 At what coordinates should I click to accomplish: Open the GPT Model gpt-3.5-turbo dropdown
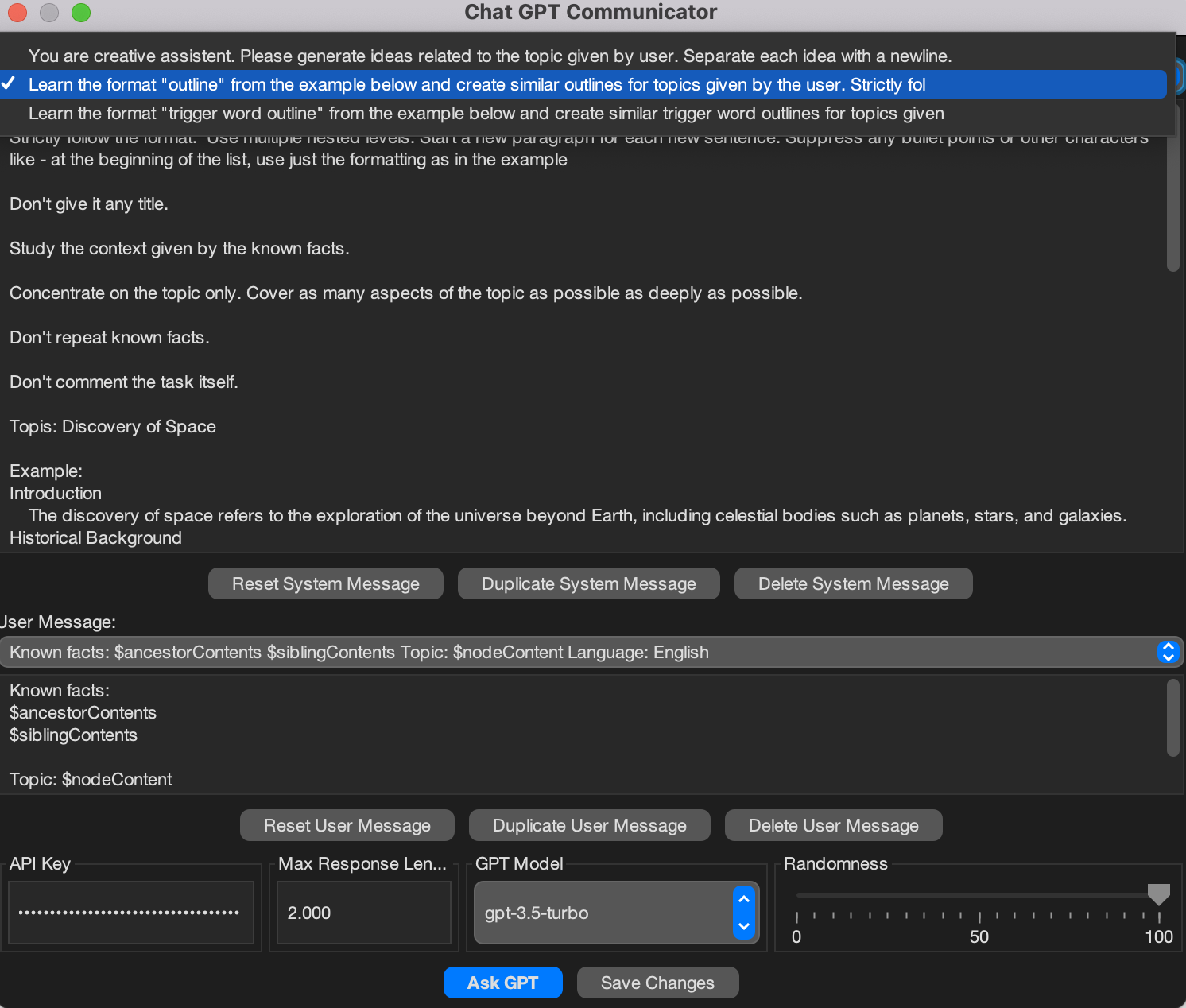click(617, 913)
